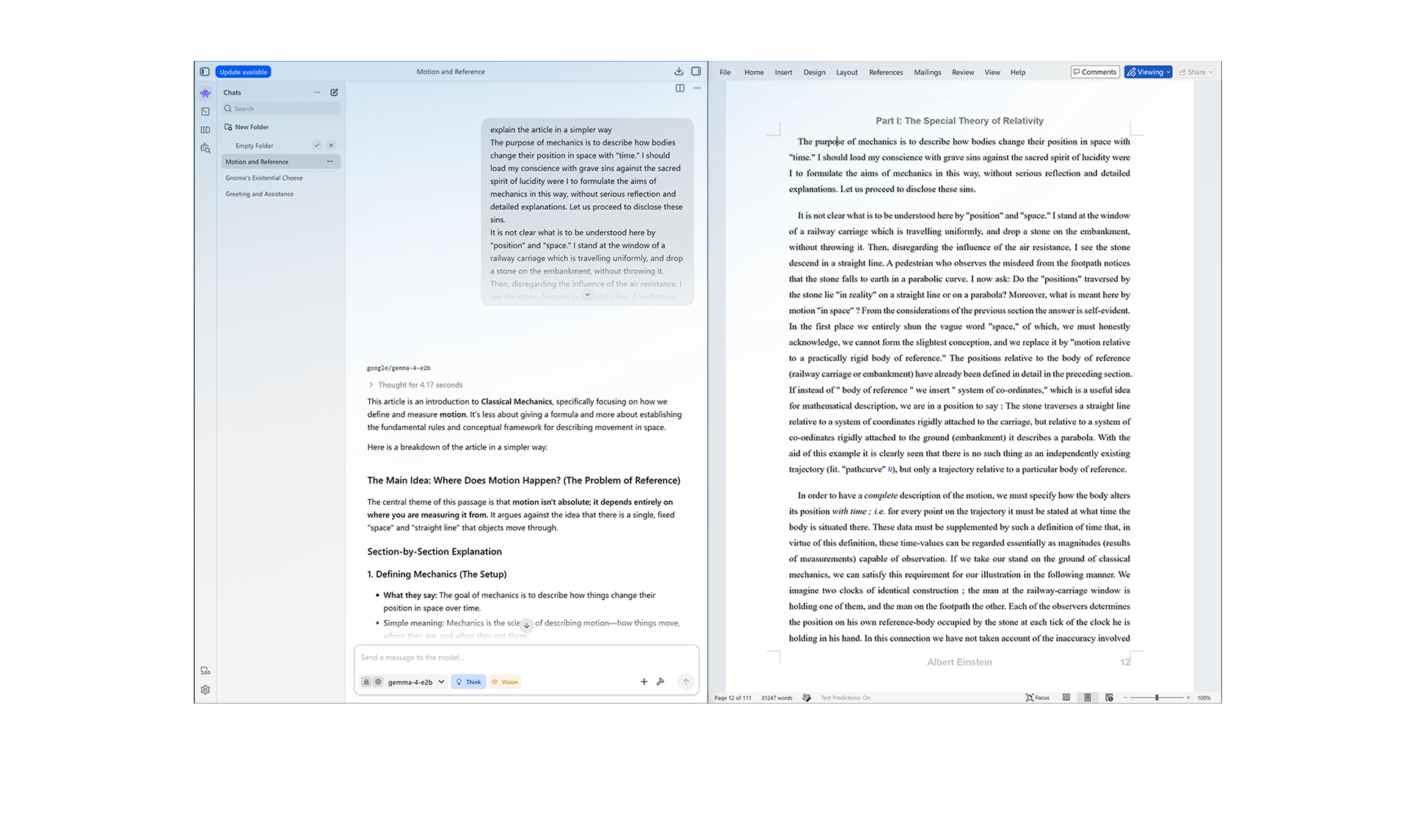Open the spelling proofing icon in Word status bar
Viewport: 1418px width, 840px height.
[x=807, y=698]
